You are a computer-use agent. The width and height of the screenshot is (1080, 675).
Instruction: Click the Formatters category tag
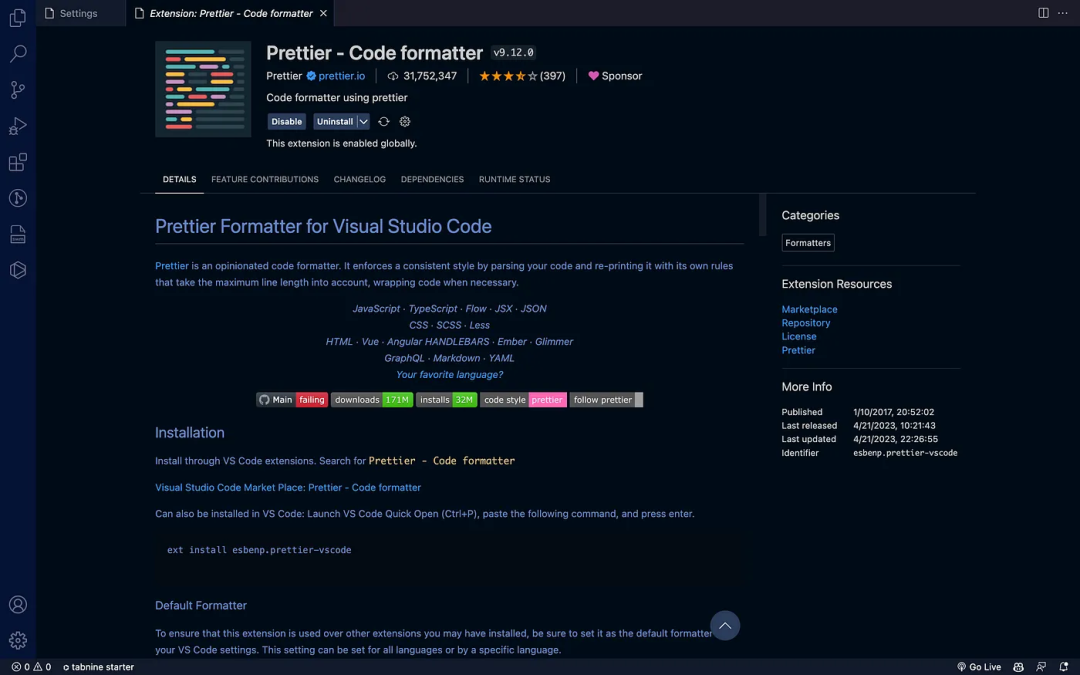(x=808, y=242)
